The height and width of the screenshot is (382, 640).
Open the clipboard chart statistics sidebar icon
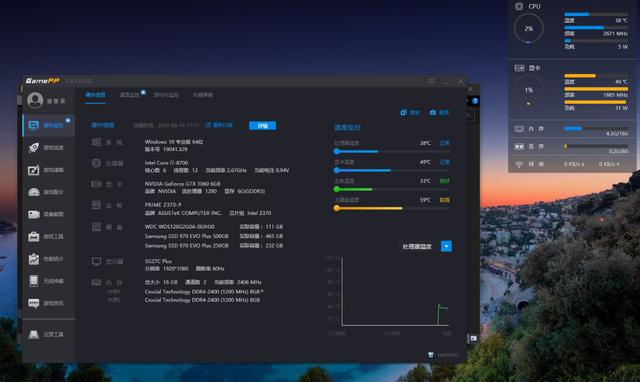click(33, 259)
